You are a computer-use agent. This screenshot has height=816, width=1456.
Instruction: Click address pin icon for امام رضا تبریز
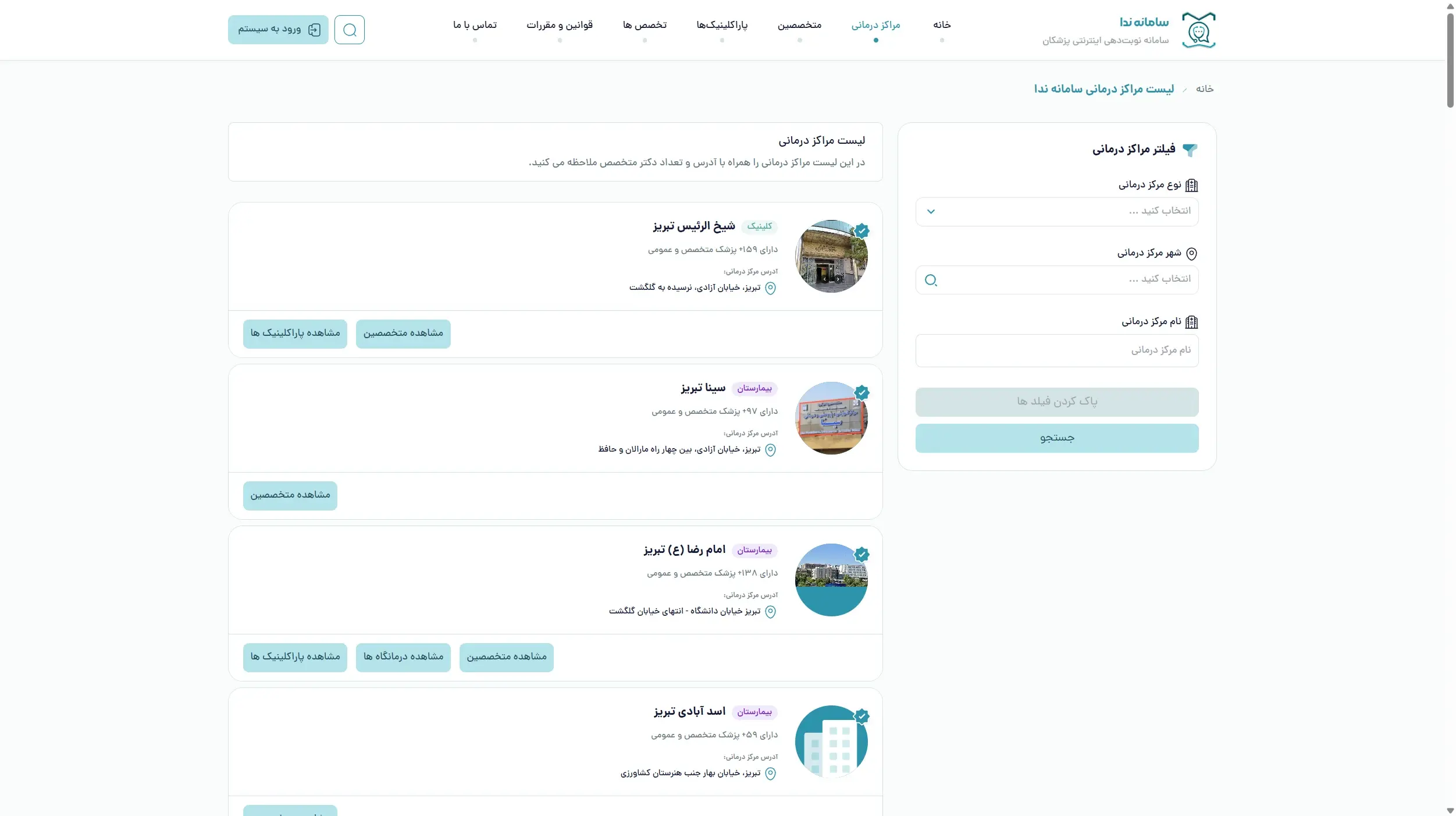770,612
